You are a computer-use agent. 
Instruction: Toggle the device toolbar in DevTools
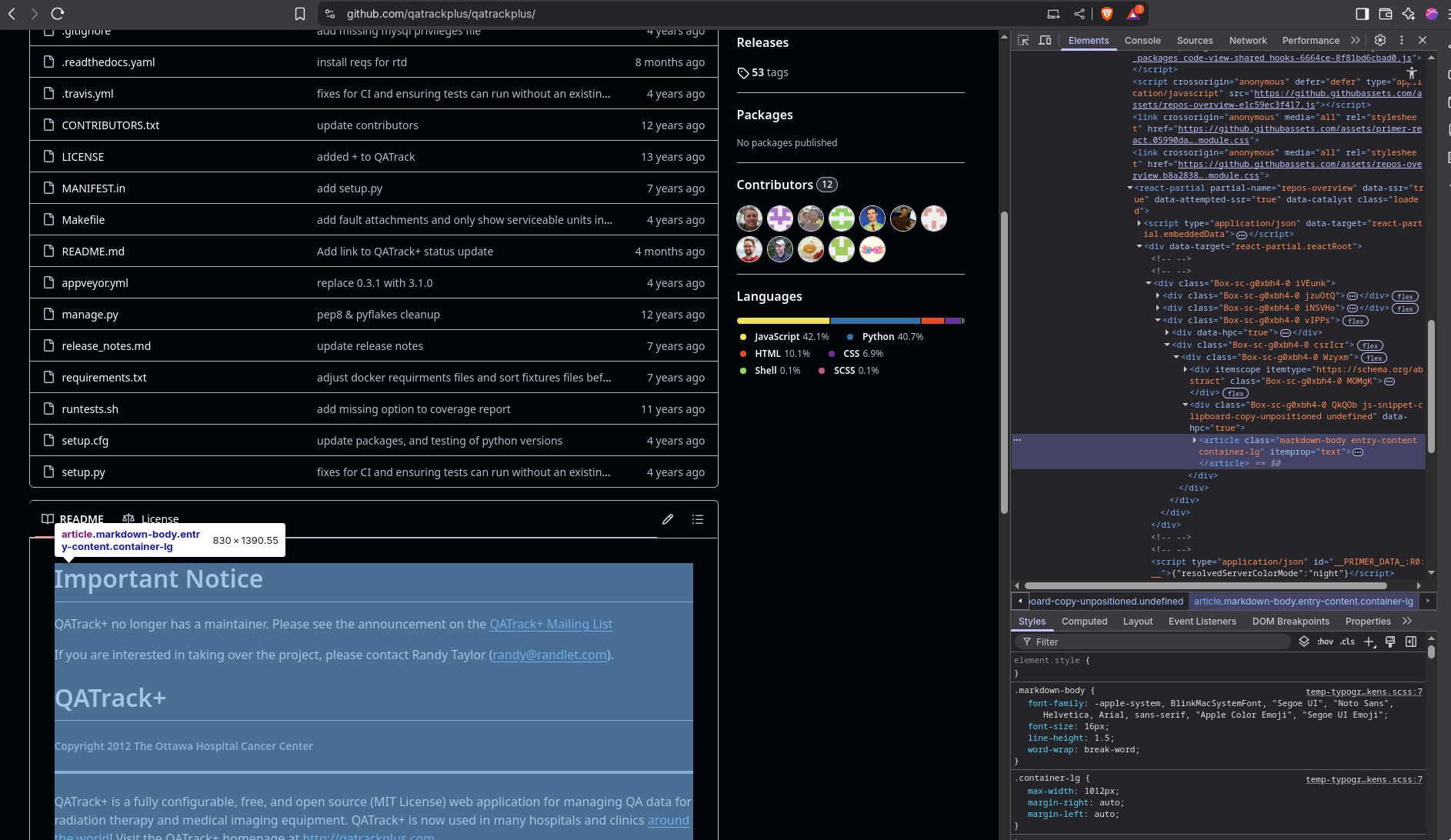tap(1045, 41)
